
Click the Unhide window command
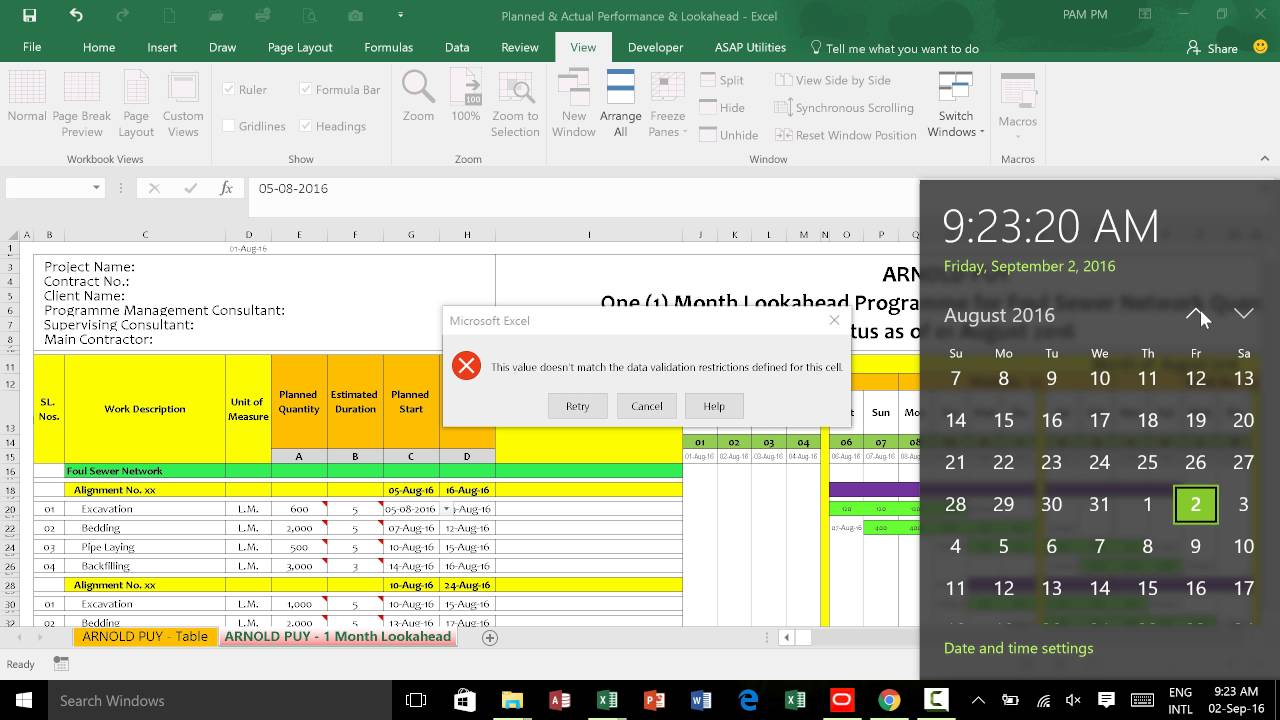pos(728,135)
